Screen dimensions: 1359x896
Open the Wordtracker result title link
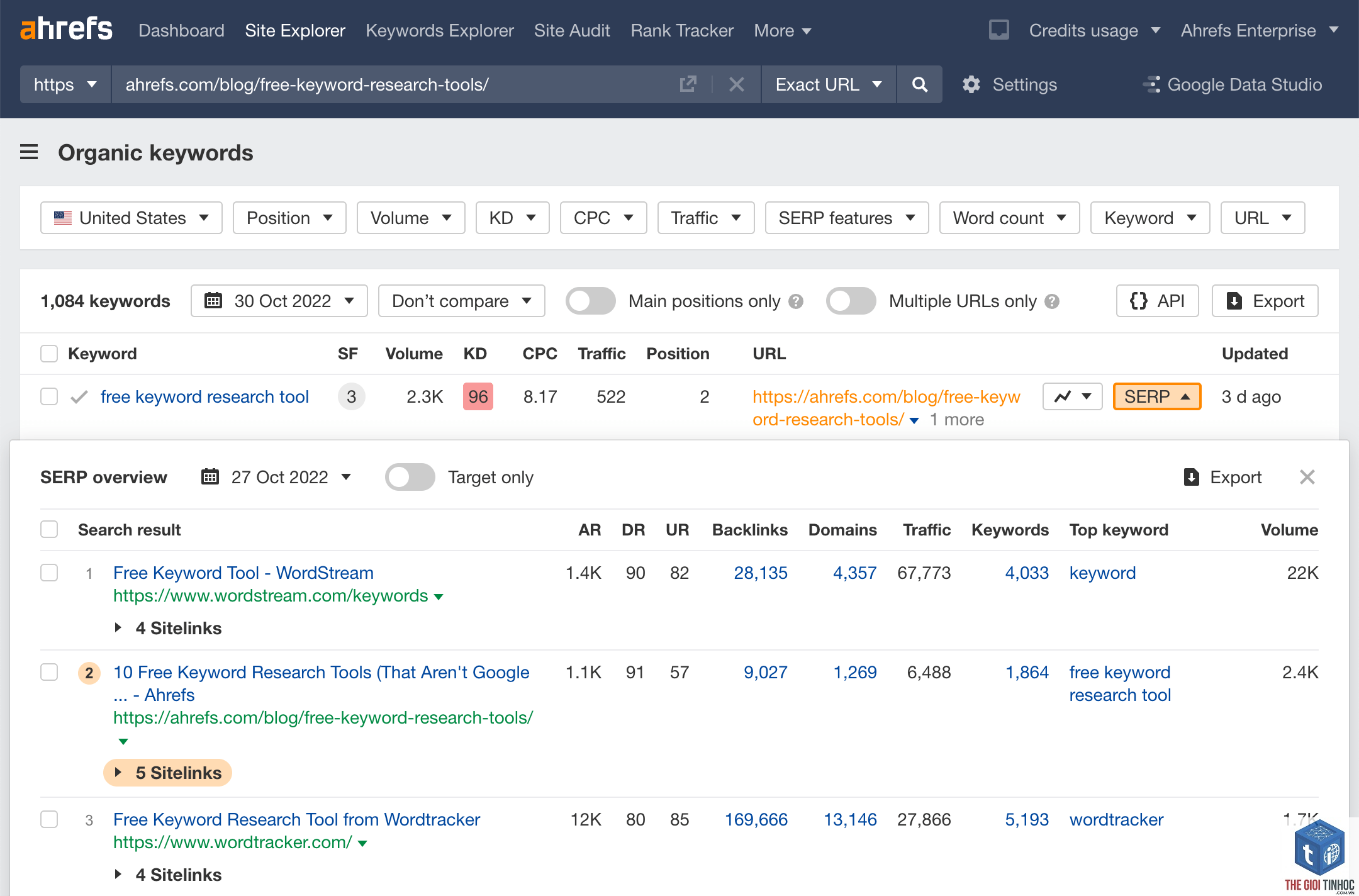(296, 819)
